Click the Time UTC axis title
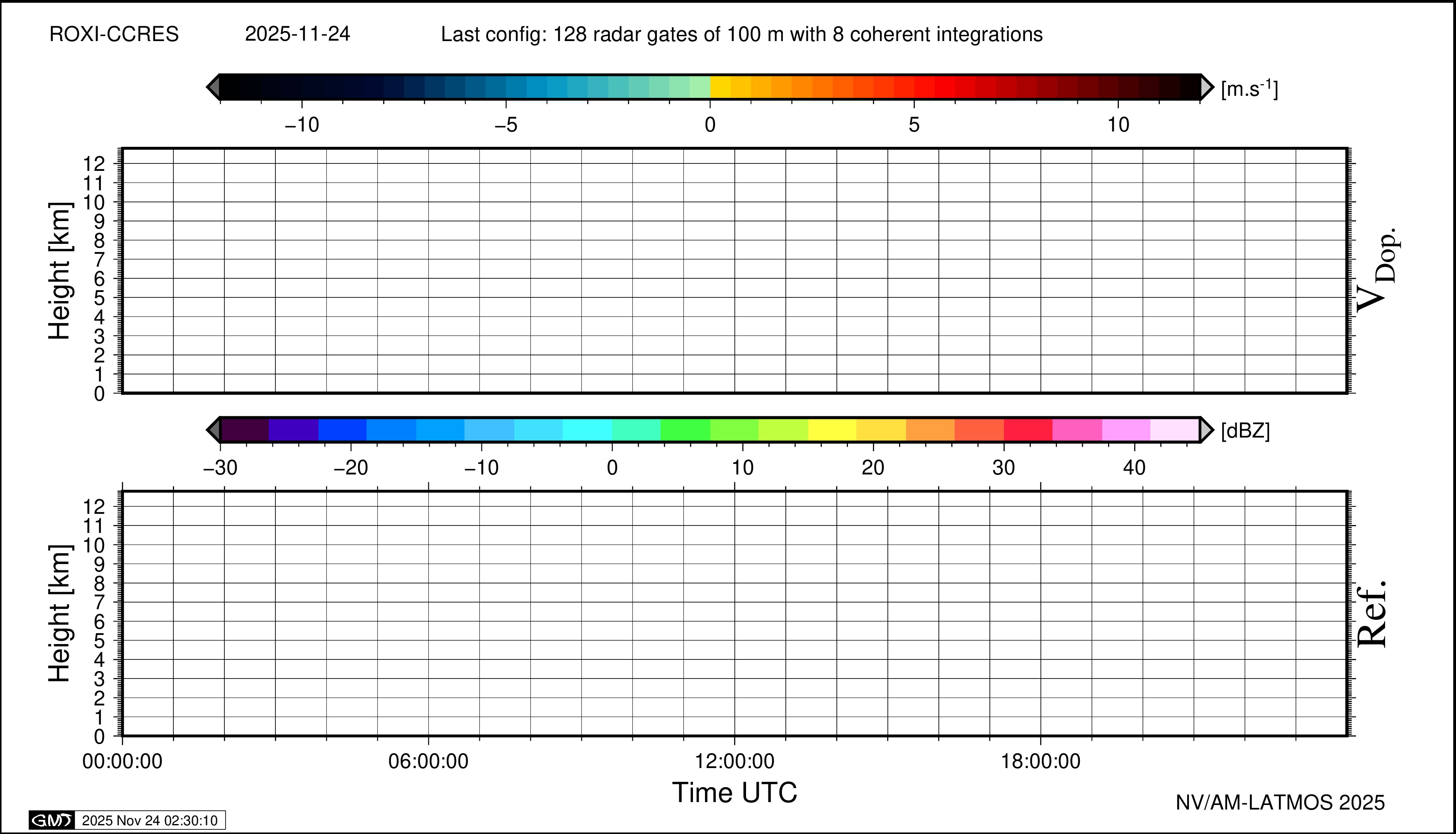 pos(734,793)
